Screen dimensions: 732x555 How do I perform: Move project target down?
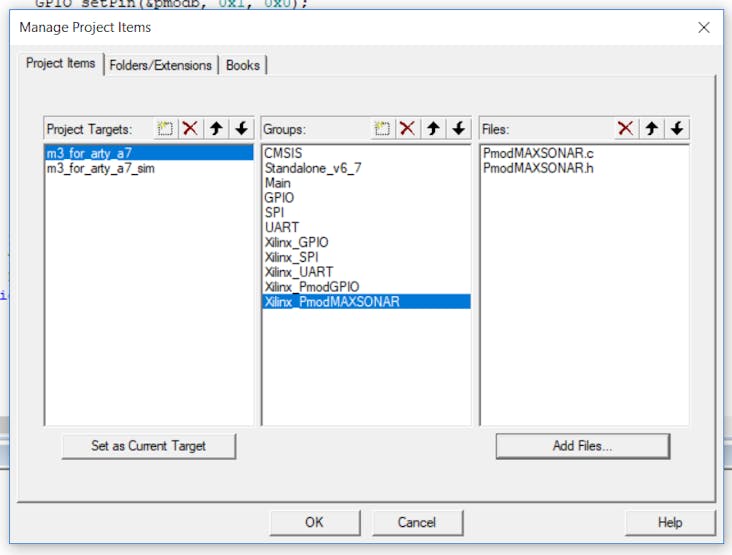point(241,128)
